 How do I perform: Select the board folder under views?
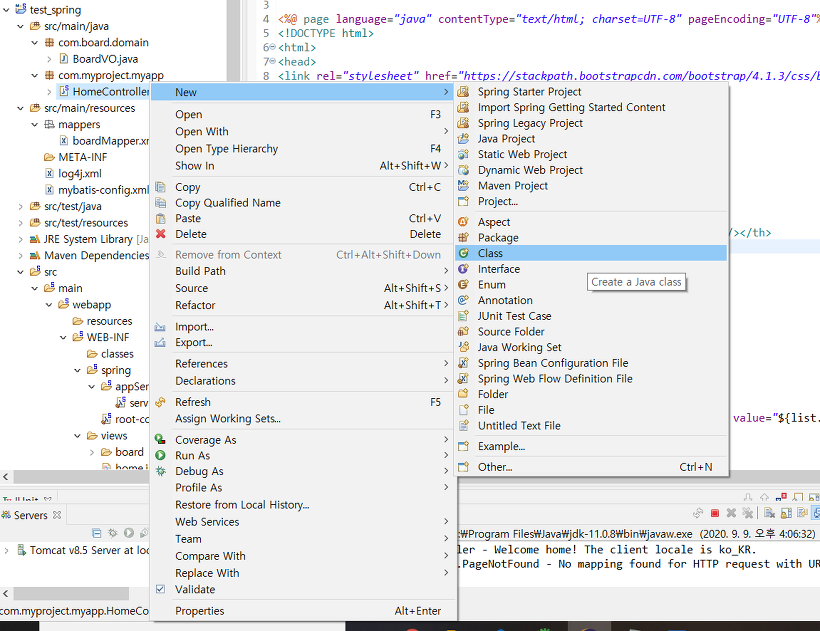[x=122, y=452]
